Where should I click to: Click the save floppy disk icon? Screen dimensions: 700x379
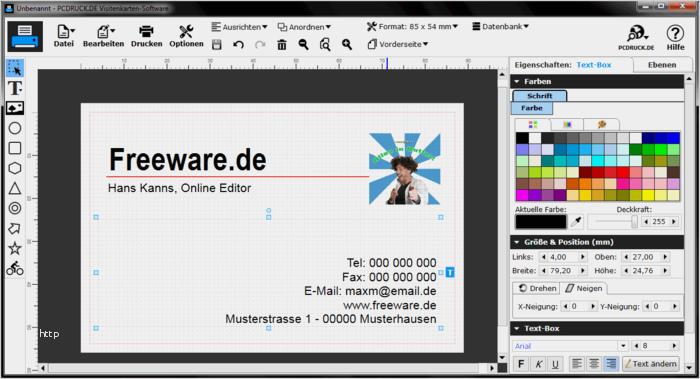pyautogui.click(x=217, y=44)
